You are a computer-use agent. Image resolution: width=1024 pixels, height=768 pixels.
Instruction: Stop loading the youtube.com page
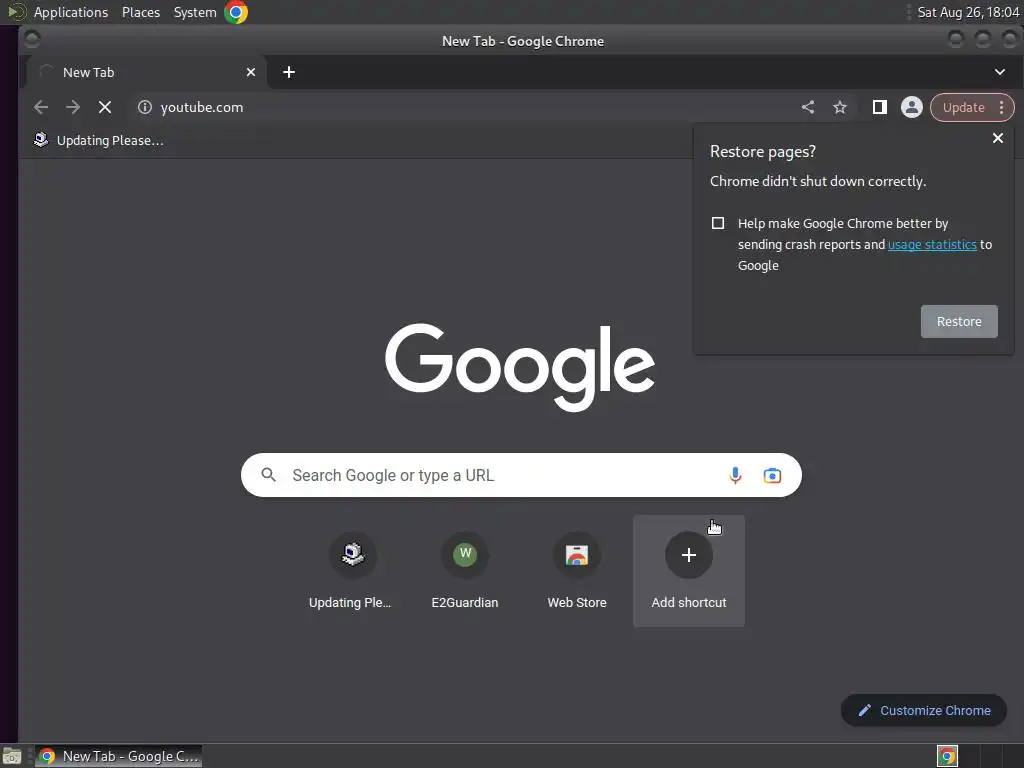(104, 107)
